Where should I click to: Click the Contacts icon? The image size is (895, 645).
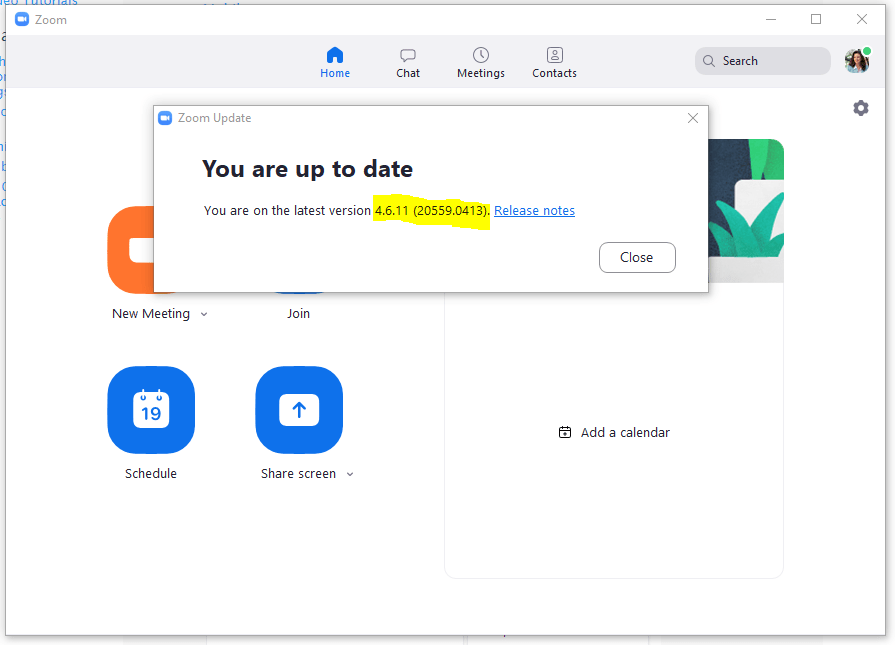pos(554,56)
